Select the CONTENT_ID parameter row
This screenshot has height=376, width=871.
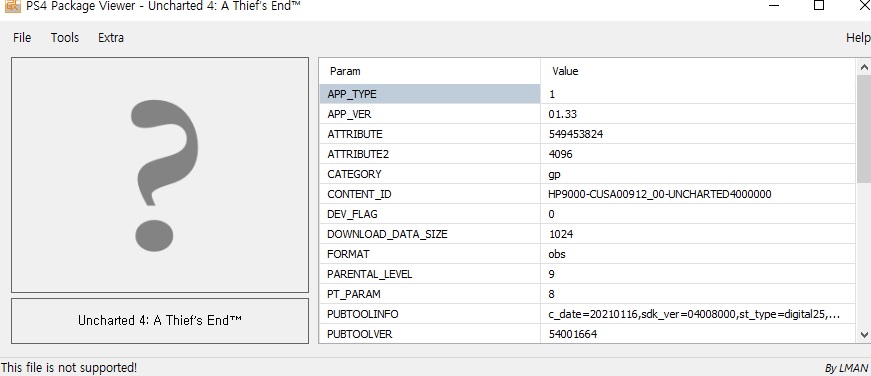point(587,194)
